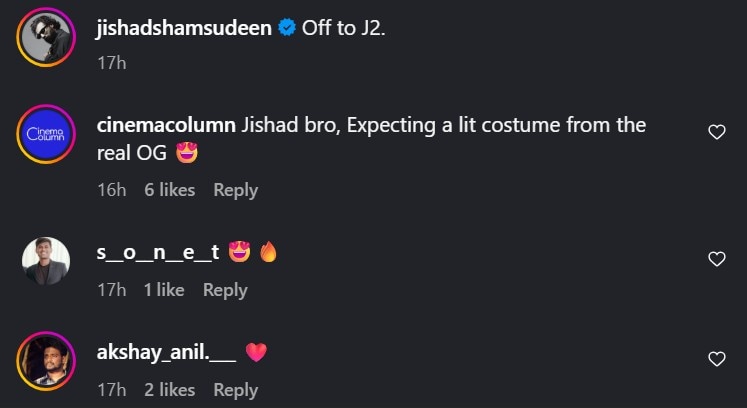Open akshay_anil.___'s profile avatar
The image size is (747, 408).
[45, 361]
